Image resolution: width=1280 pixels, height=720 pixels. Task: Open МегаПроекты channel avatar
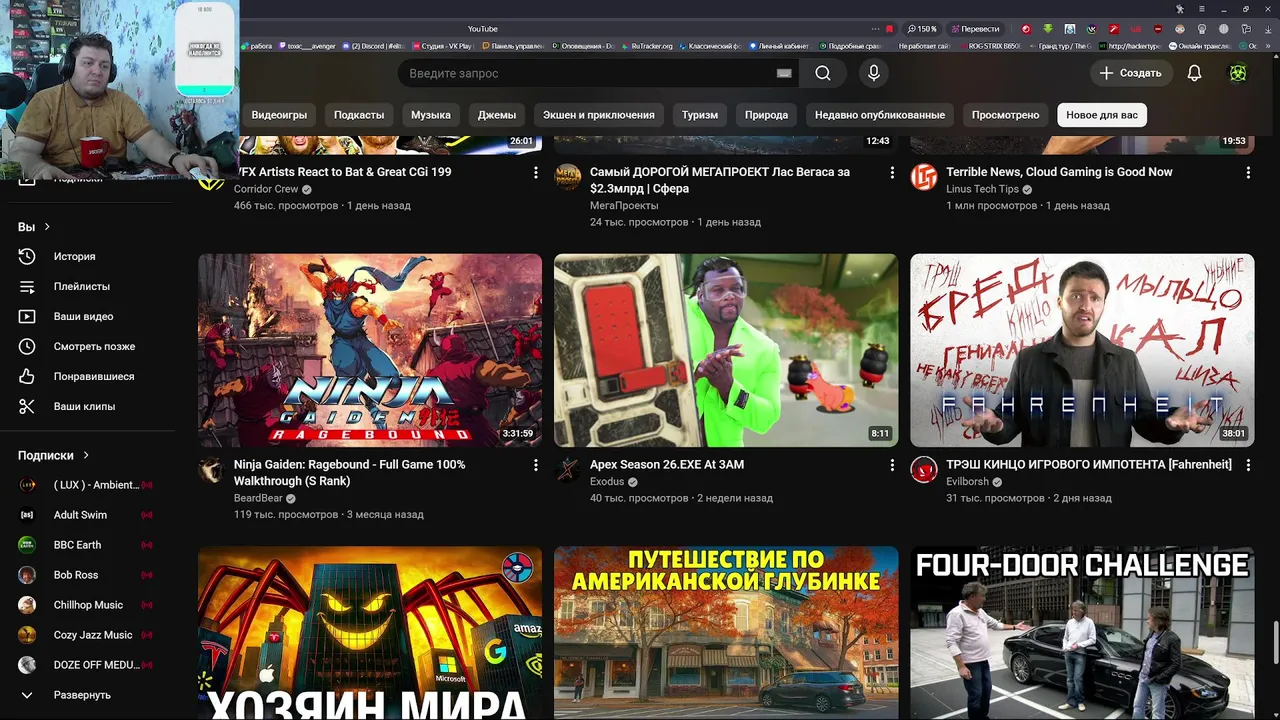(568, 177)
